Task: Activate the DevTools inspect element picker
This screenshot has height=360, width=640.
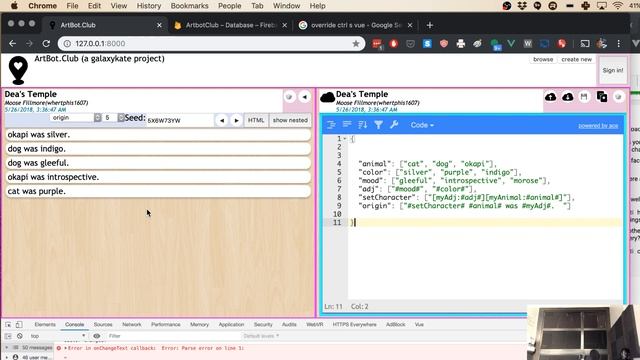Action: click(8, 324)
